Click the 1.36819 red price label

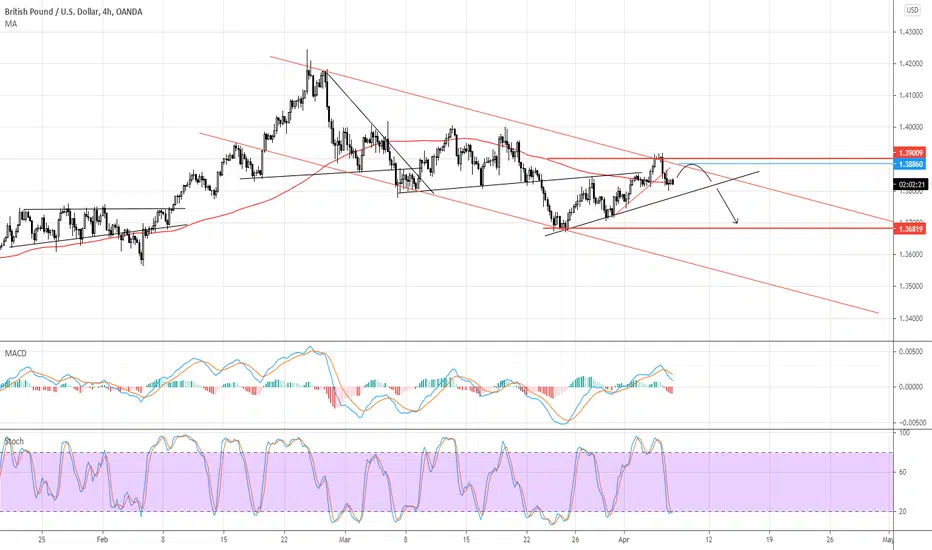[910, 229]
